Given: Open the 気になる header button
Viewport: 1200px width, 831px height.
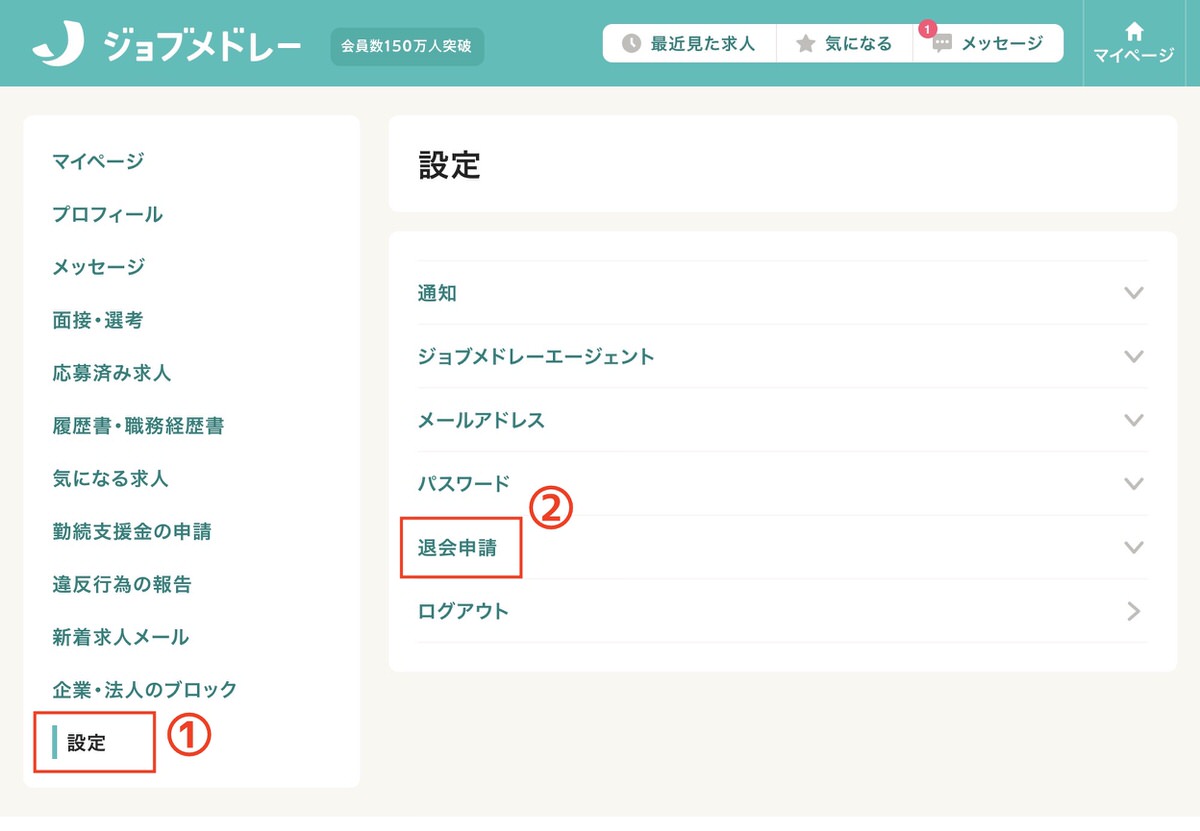Looking at the screenshot, I should click(844, 43).
